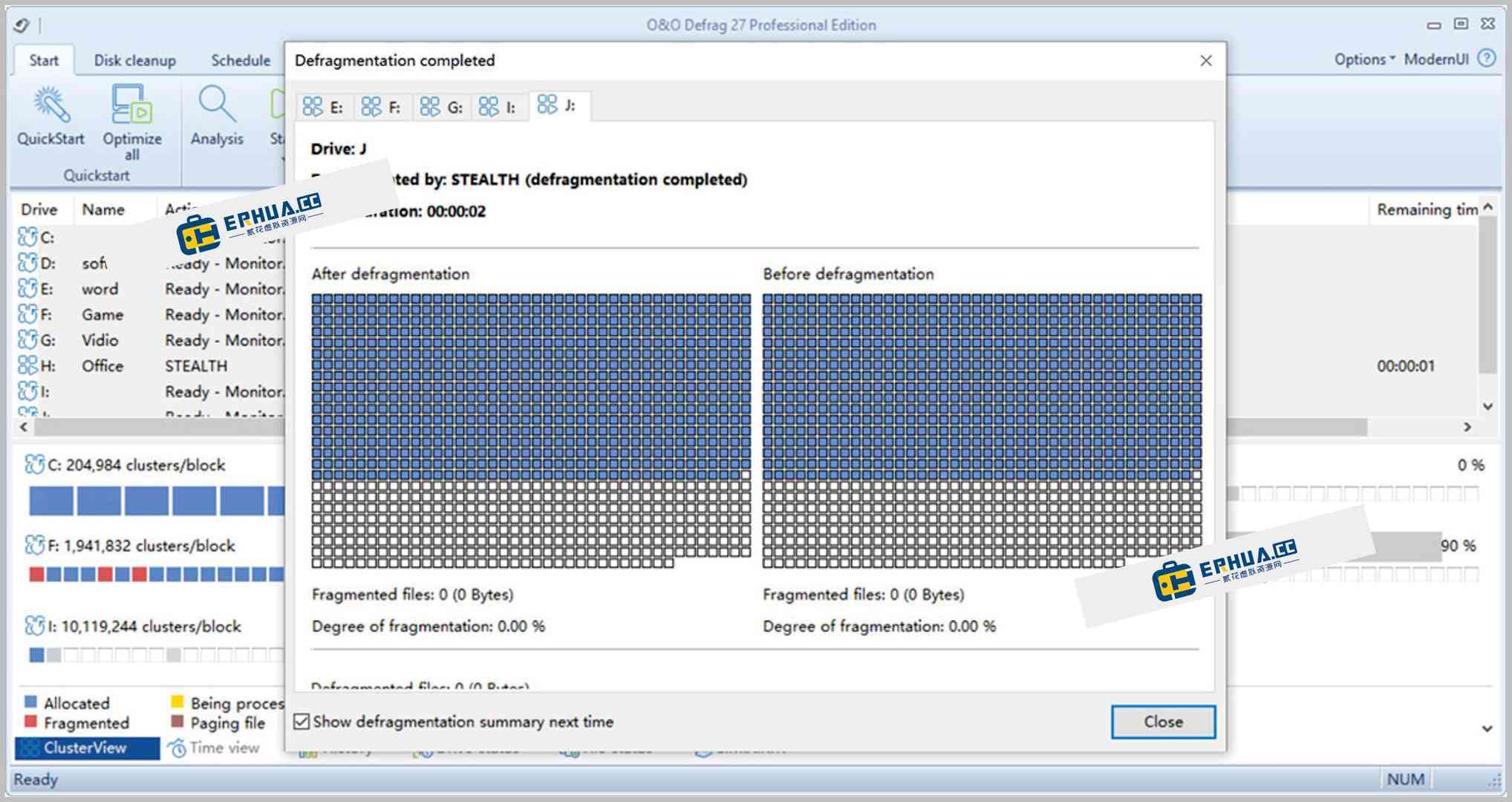Image resolution: width=1512 pixels, height=802 pixels.
Task: Open the Time view clock icon
Action: click(177, 748)
